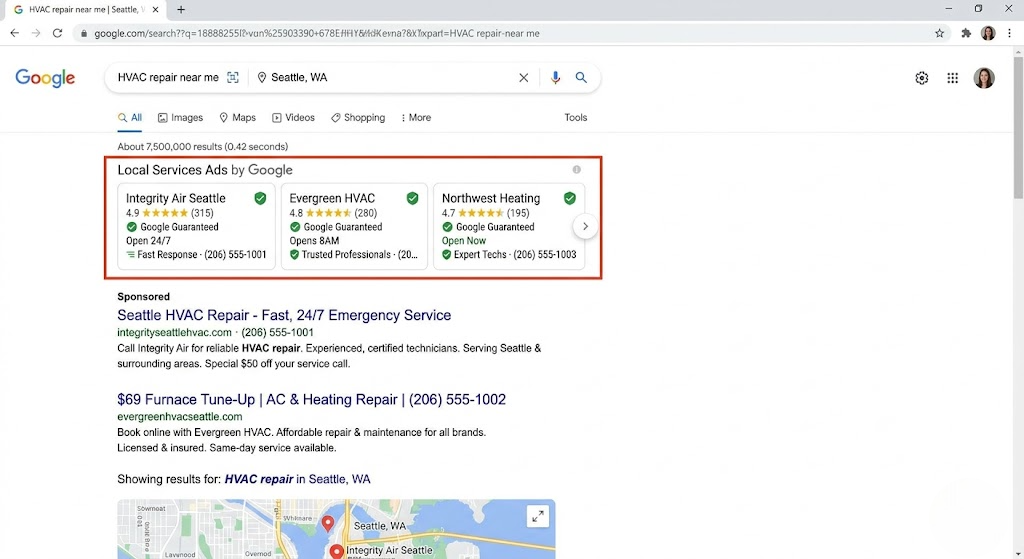
Task: Click the info icon for Local Services Ads
Action: pyautogui.click(x=577, y=170)
